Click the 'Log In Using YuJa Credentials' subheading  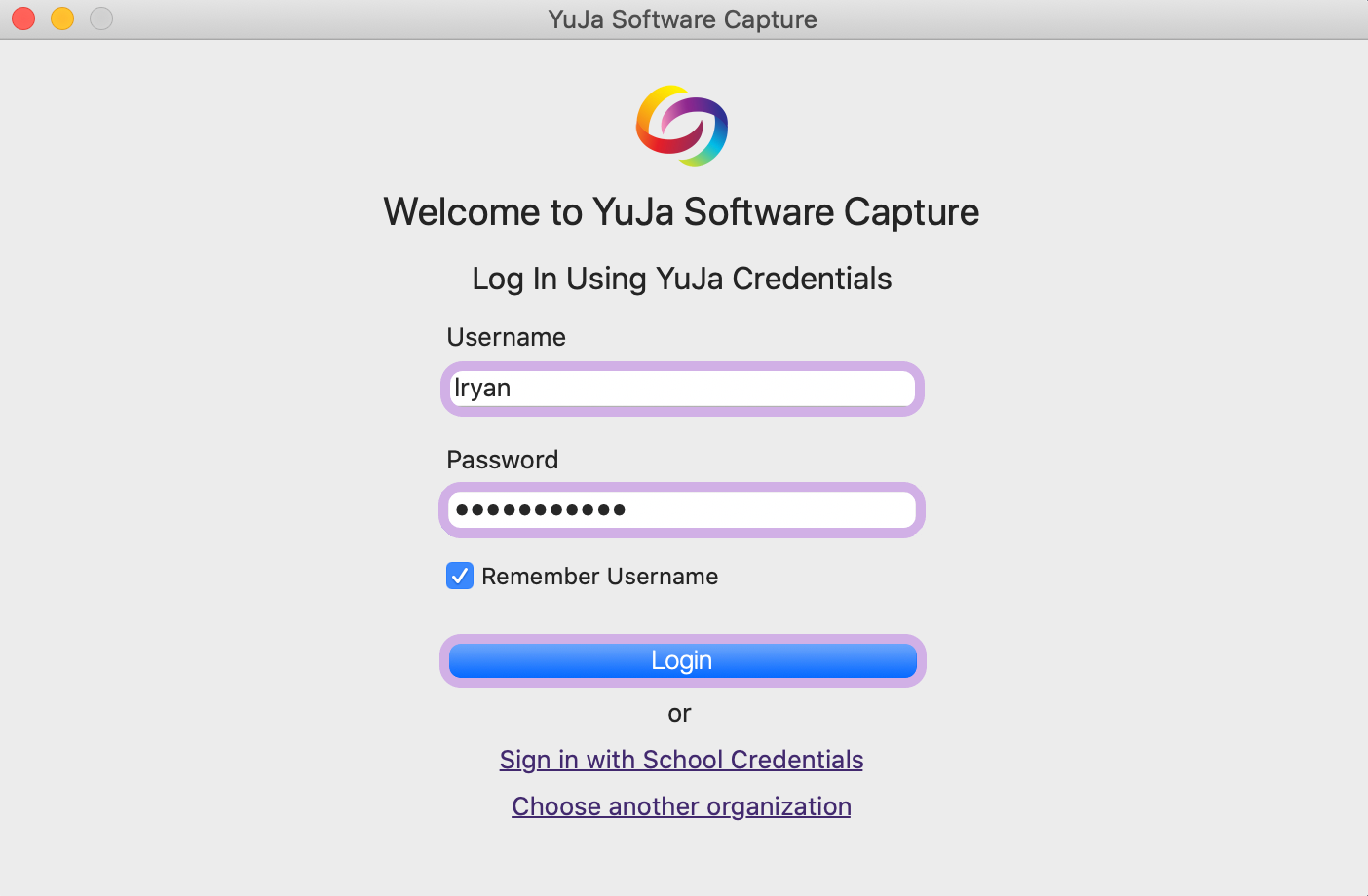pos(681,279)
